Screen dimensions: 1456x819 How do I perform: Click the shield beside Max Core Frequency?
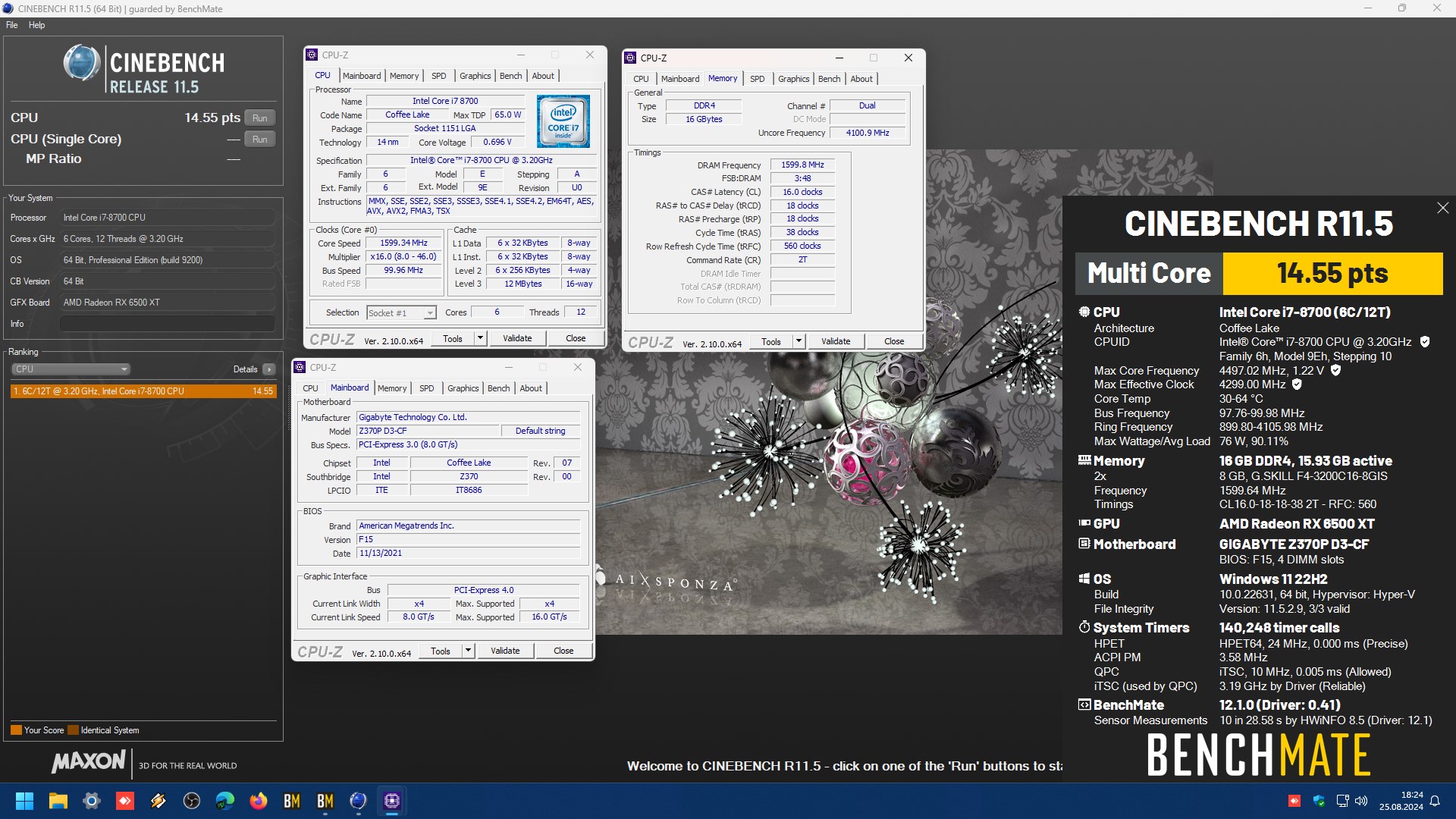point(1335,370)
